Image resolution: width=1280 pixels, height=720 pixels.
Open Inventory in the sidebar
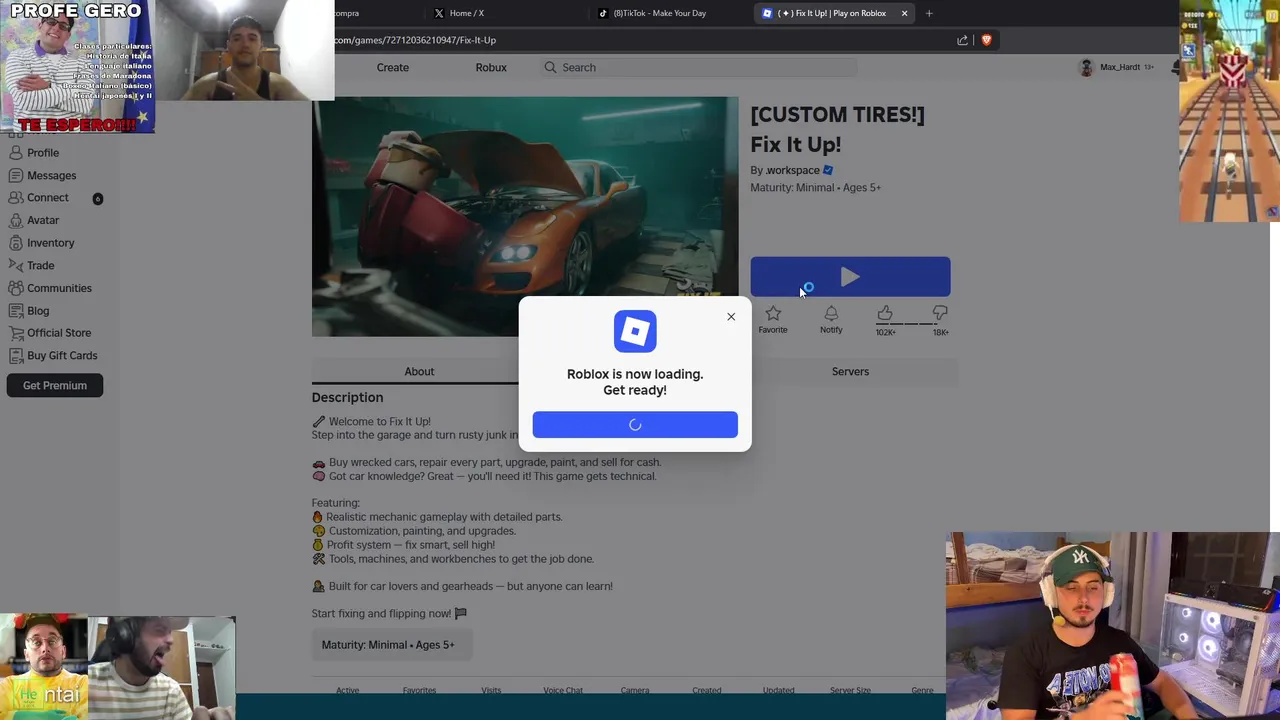[x=50, y=243]
